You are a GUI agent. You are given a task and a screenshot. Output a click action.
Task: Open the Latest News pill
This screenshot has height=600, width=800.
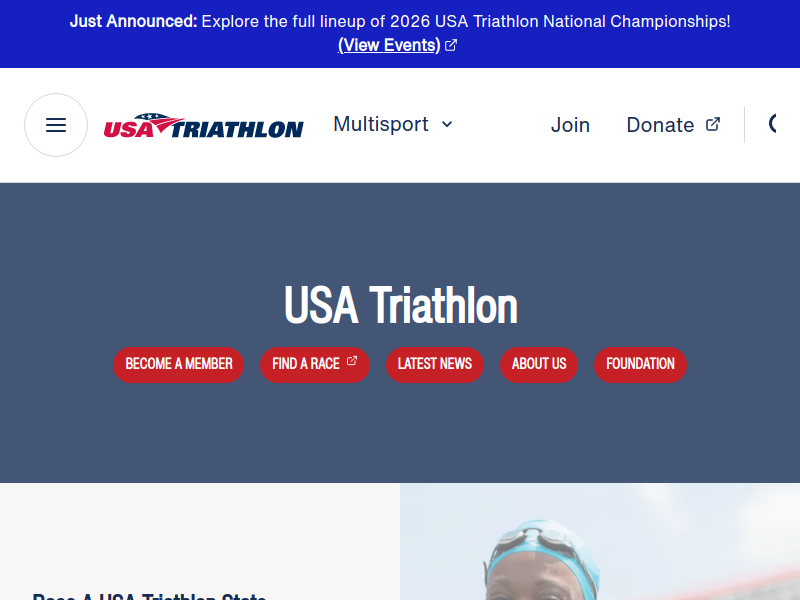point(435,364)
